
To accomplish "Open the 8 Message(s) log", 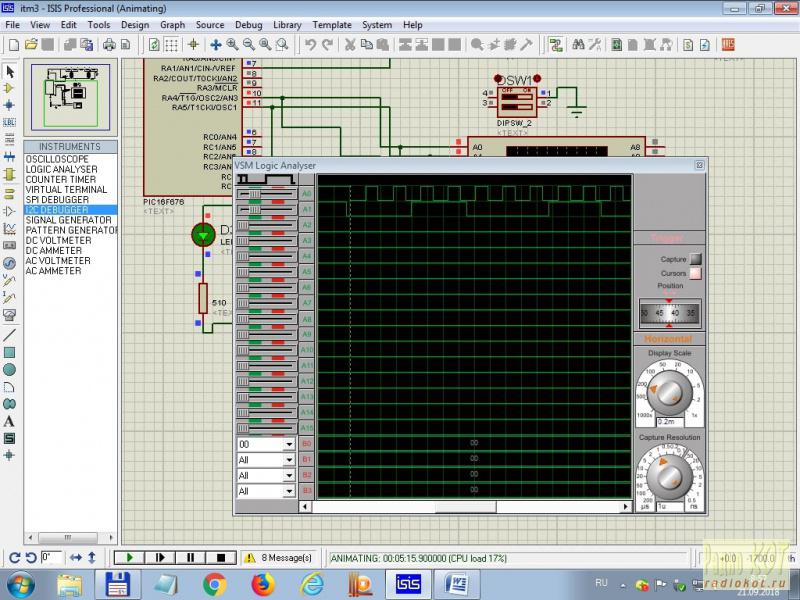I will (279, 558).
